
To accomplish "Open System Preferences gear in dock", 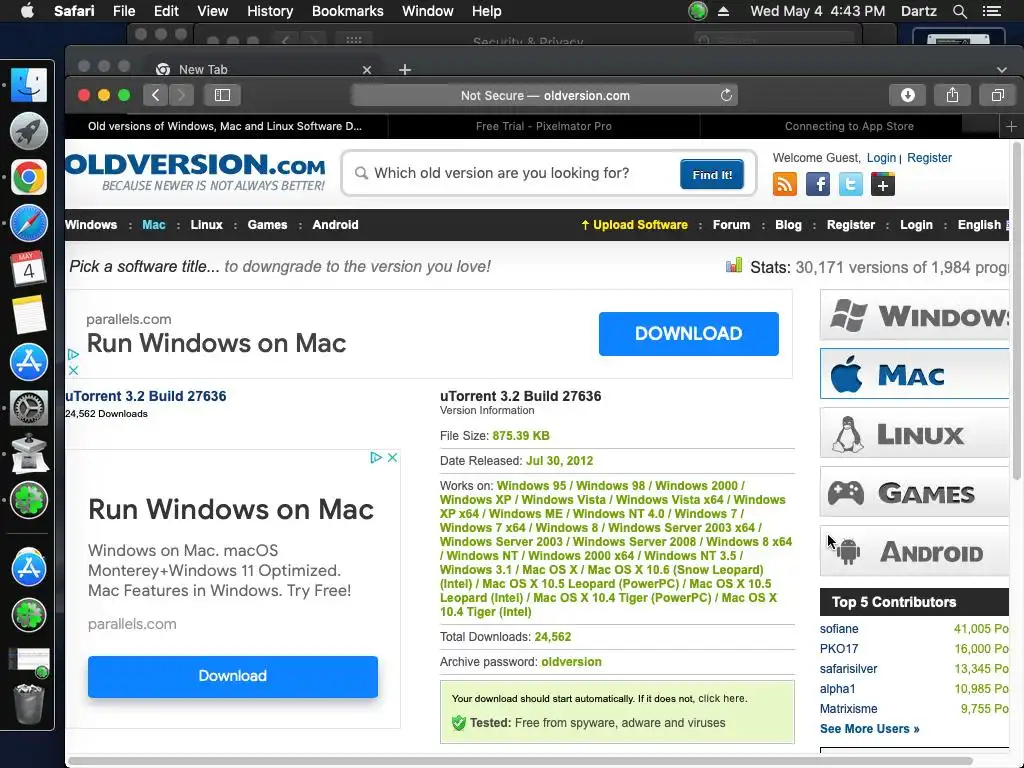I will [29, 408].
